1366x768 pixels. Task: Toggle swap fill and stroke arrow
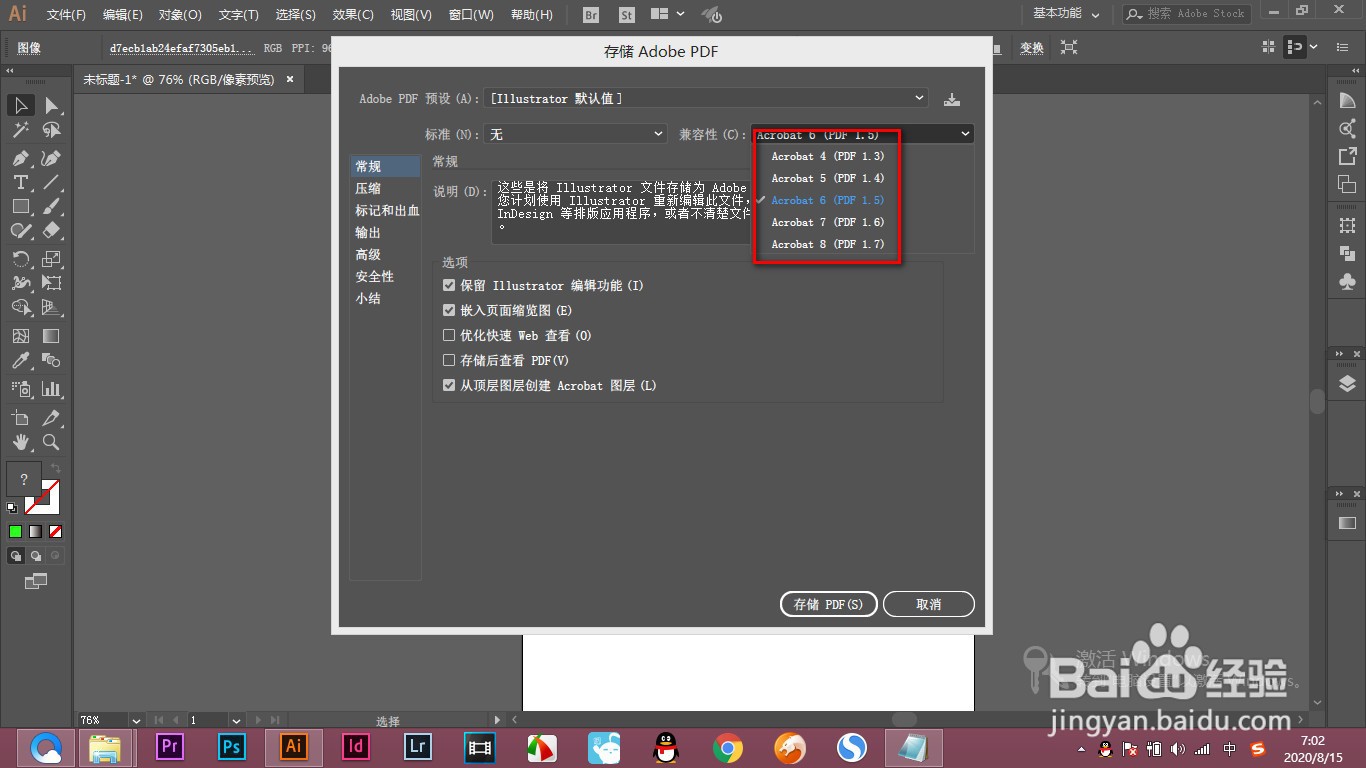[56, 468]
